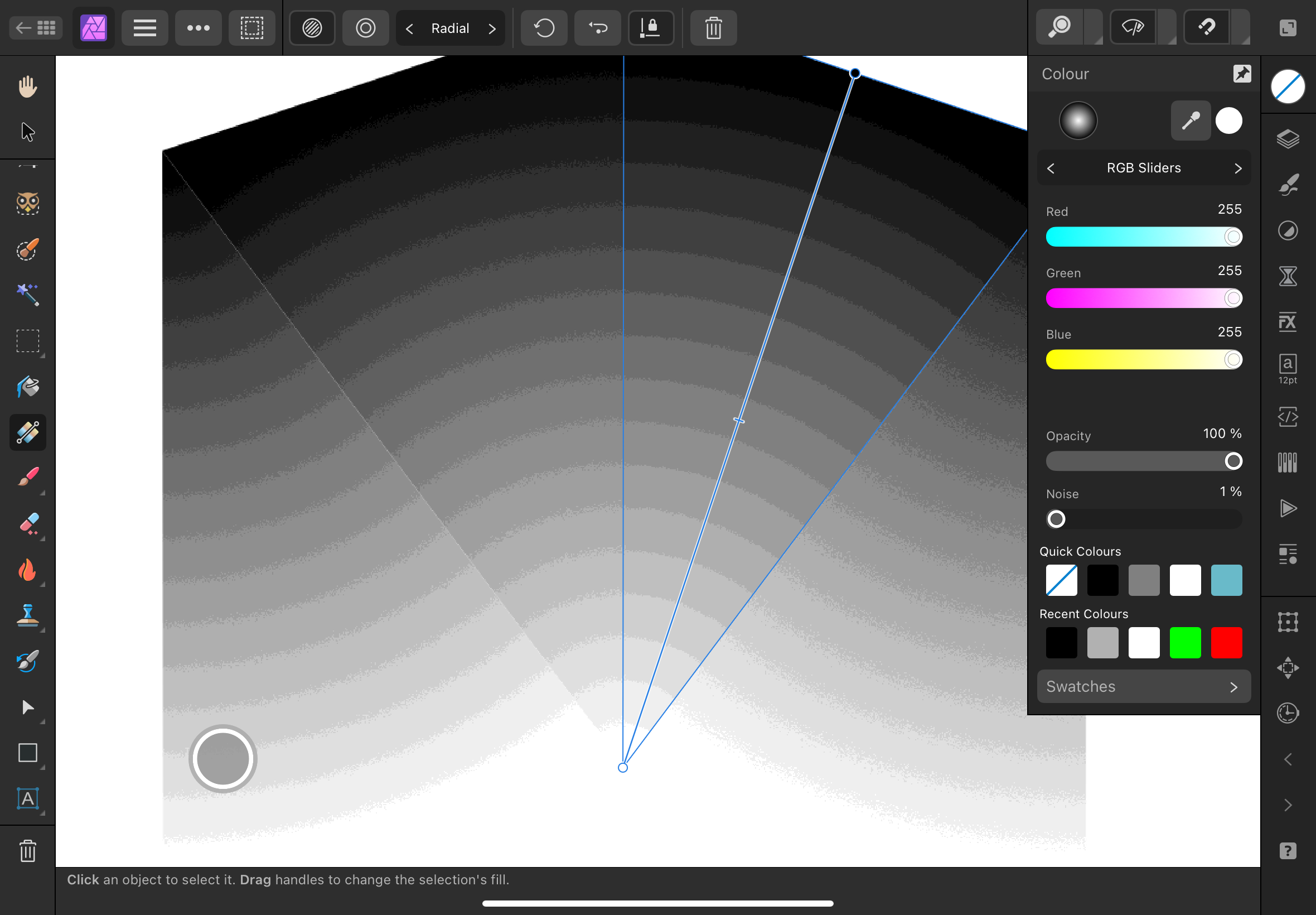Expand the zoom options corner arrow
Viewport: 1316px width, 915px height.
point(1094,27)
